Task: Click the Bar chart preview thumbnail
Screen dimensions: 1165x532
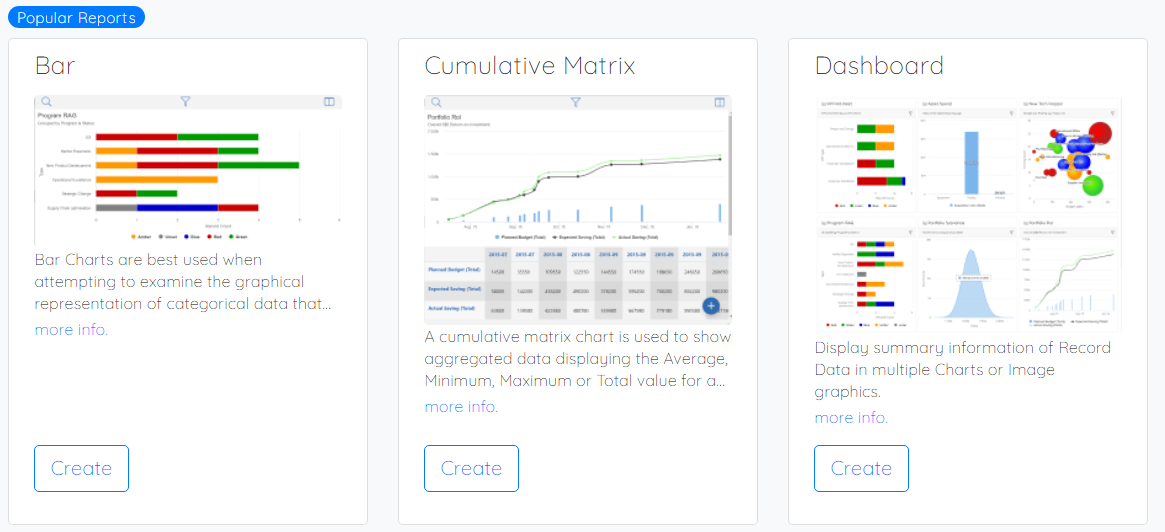Action: pyautogui.click(x=188, y=170)
